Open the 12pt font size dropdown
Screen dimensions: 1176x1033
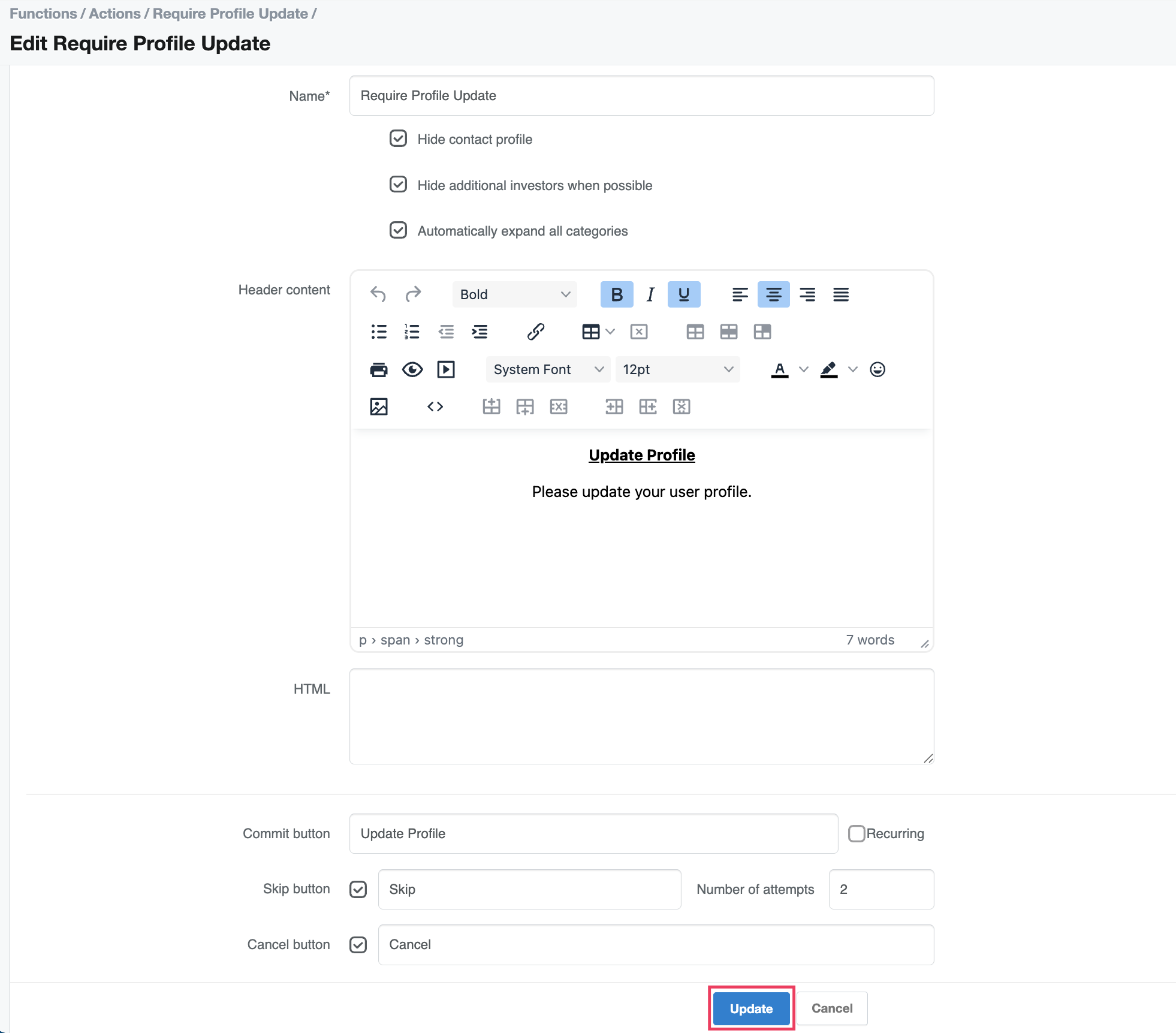(677, 369)
